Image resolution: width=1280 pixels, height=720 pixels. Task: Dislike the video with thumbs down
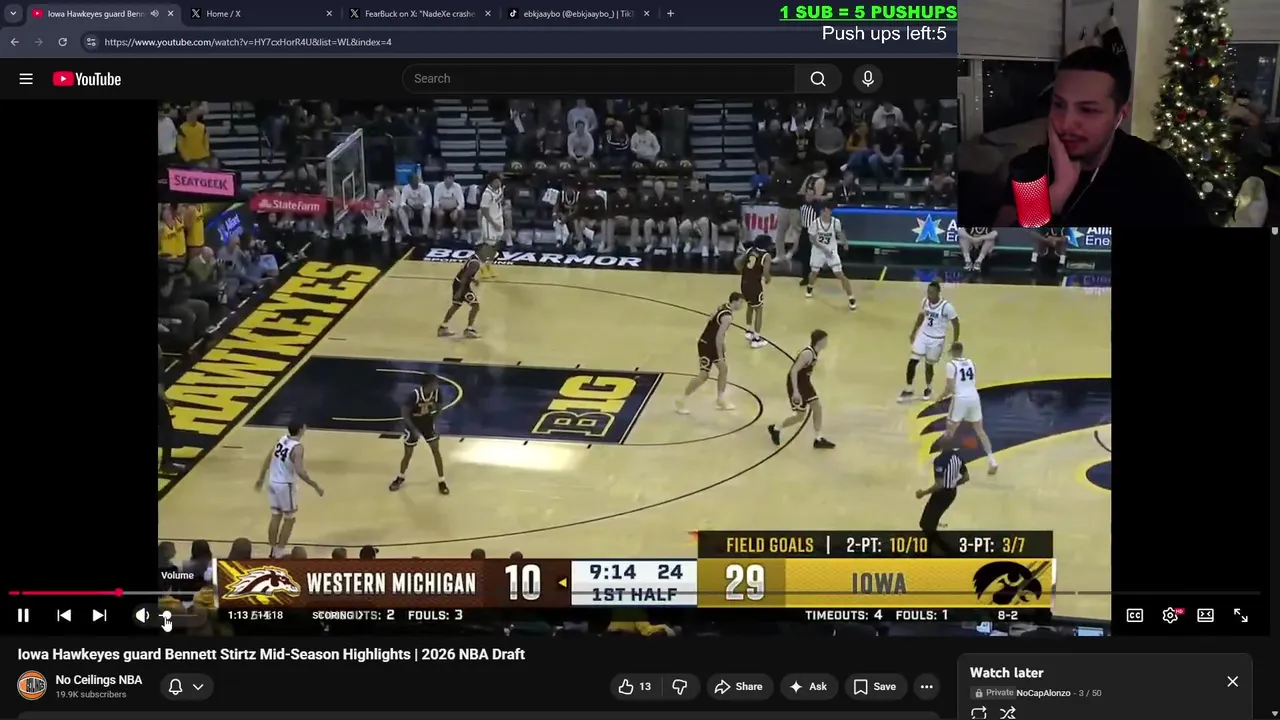click(680, 686)
